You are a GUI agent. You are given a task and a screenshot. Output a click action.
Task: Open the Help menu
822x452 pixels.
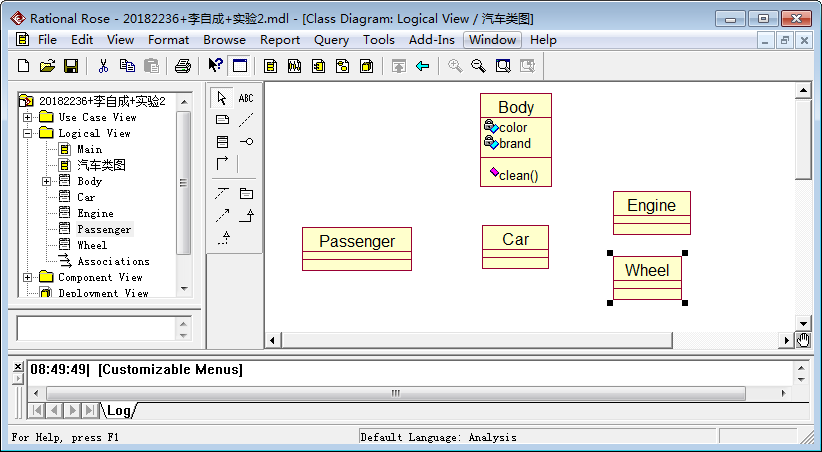pyautogui.click(x=543, y=40)
